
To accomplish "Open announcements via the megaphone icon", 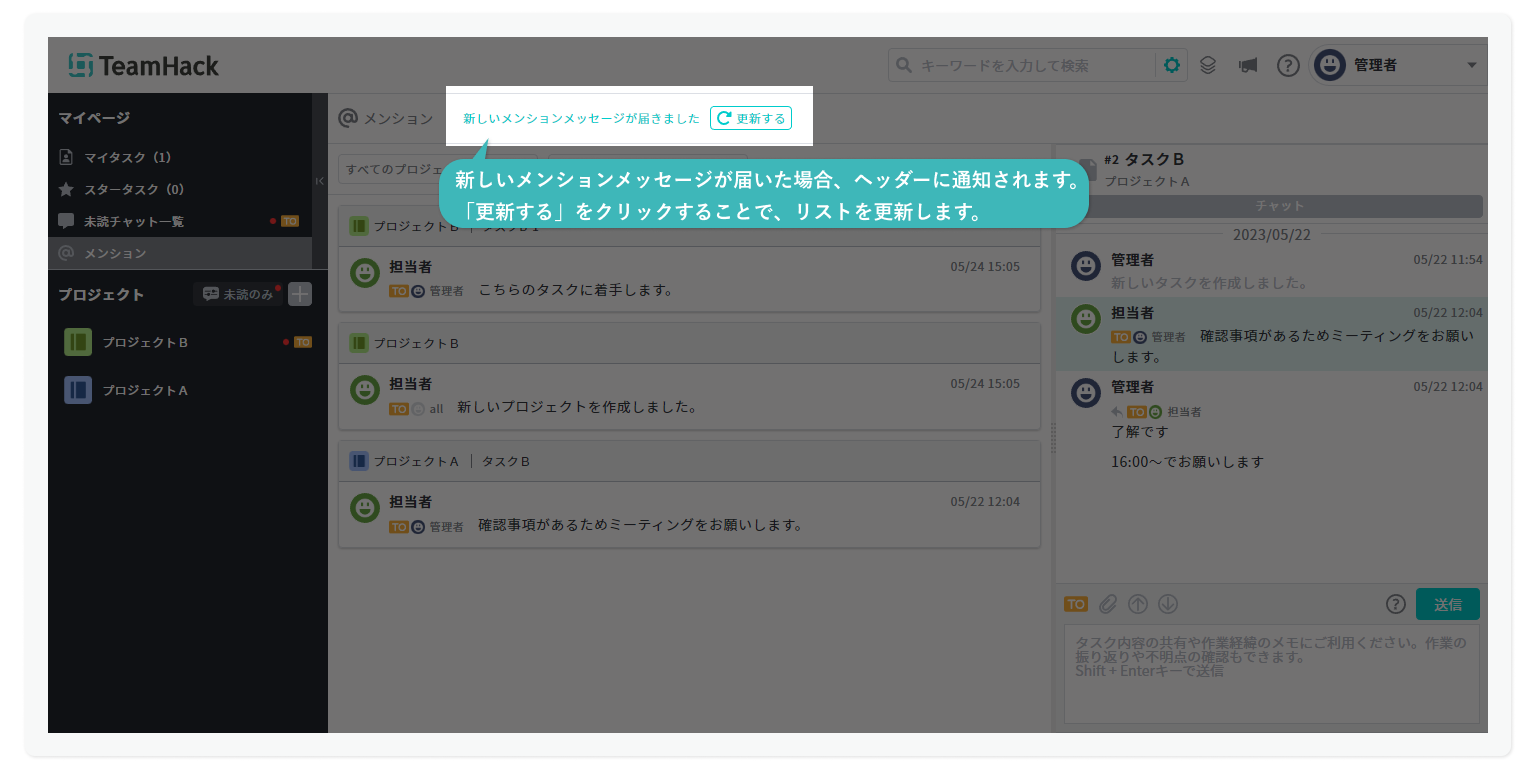I will (1247, 66).
